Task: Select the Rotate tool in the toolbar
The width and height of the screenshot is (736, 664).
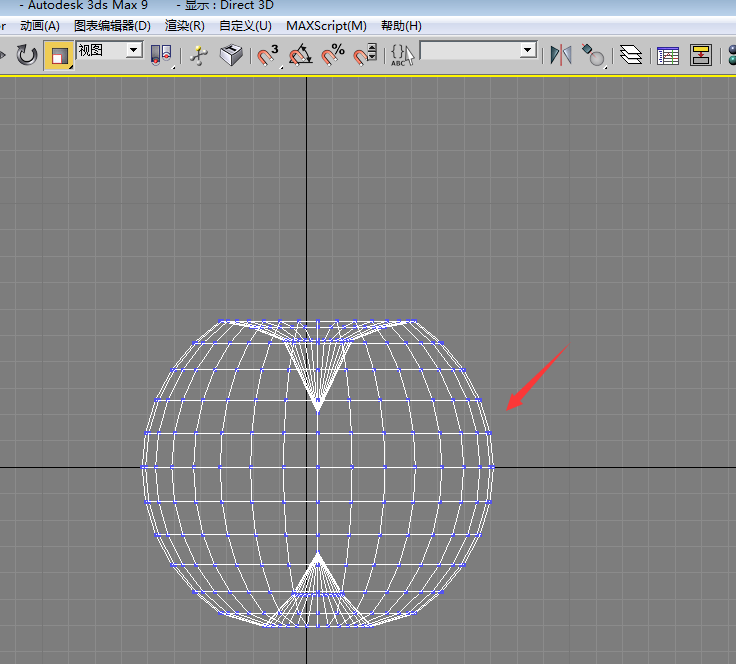Action: click(27, 55)
